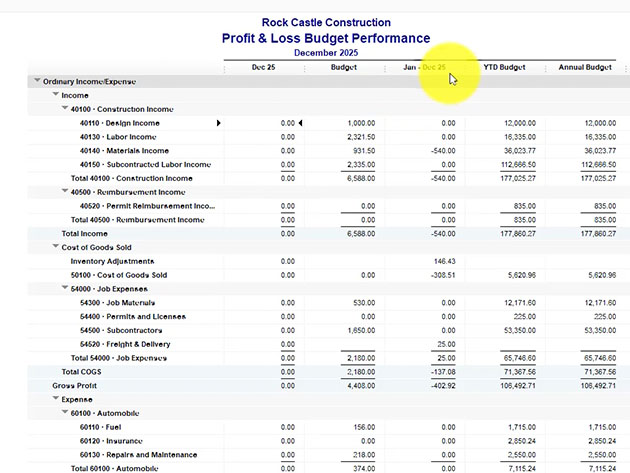Select the 40140 Materials Income row label
The width and height of the screenshot is (630, 473).
click(124, 151)
